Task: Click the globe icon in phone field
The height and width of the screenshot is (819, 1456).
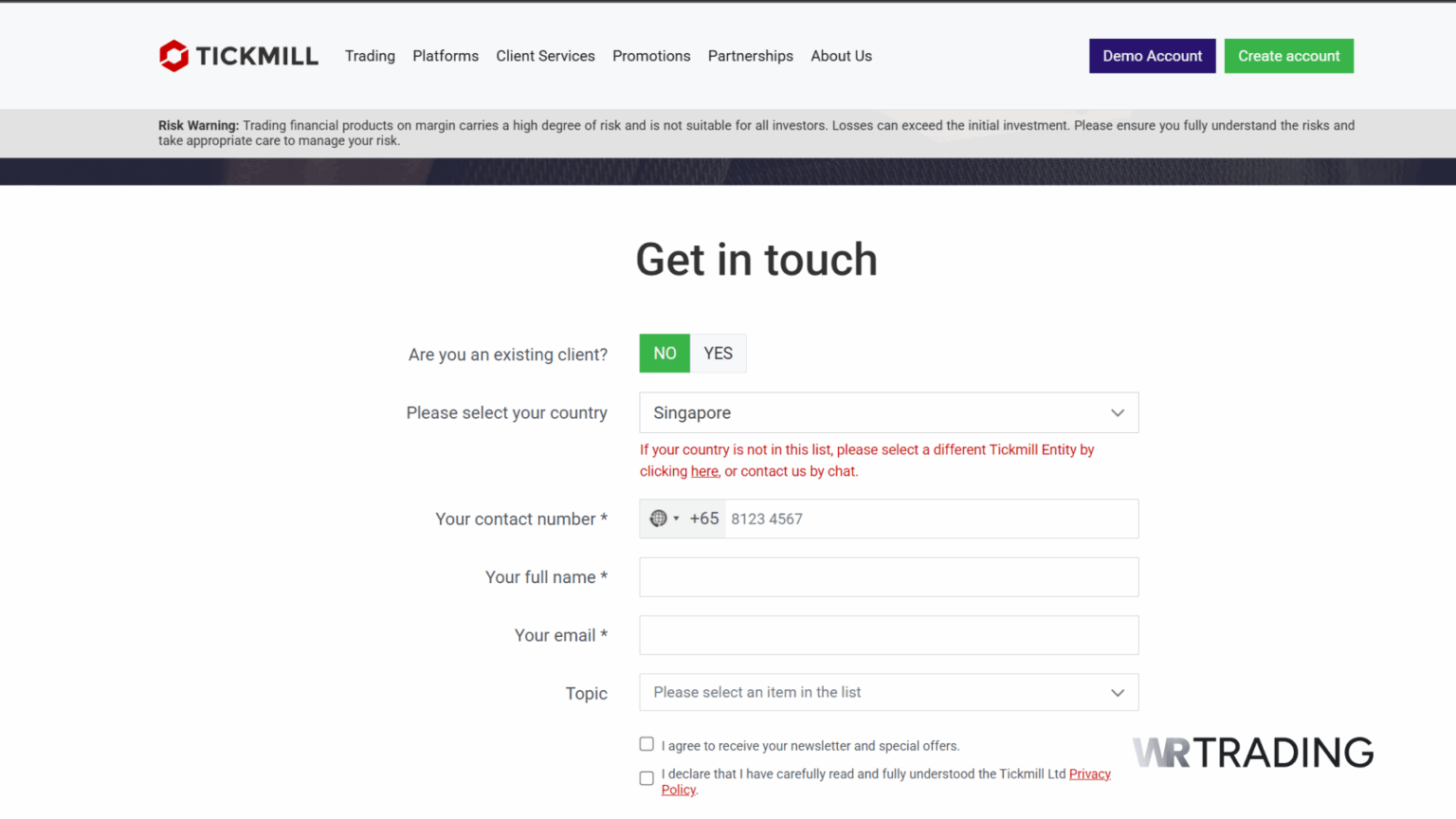Action: point(658,519)
